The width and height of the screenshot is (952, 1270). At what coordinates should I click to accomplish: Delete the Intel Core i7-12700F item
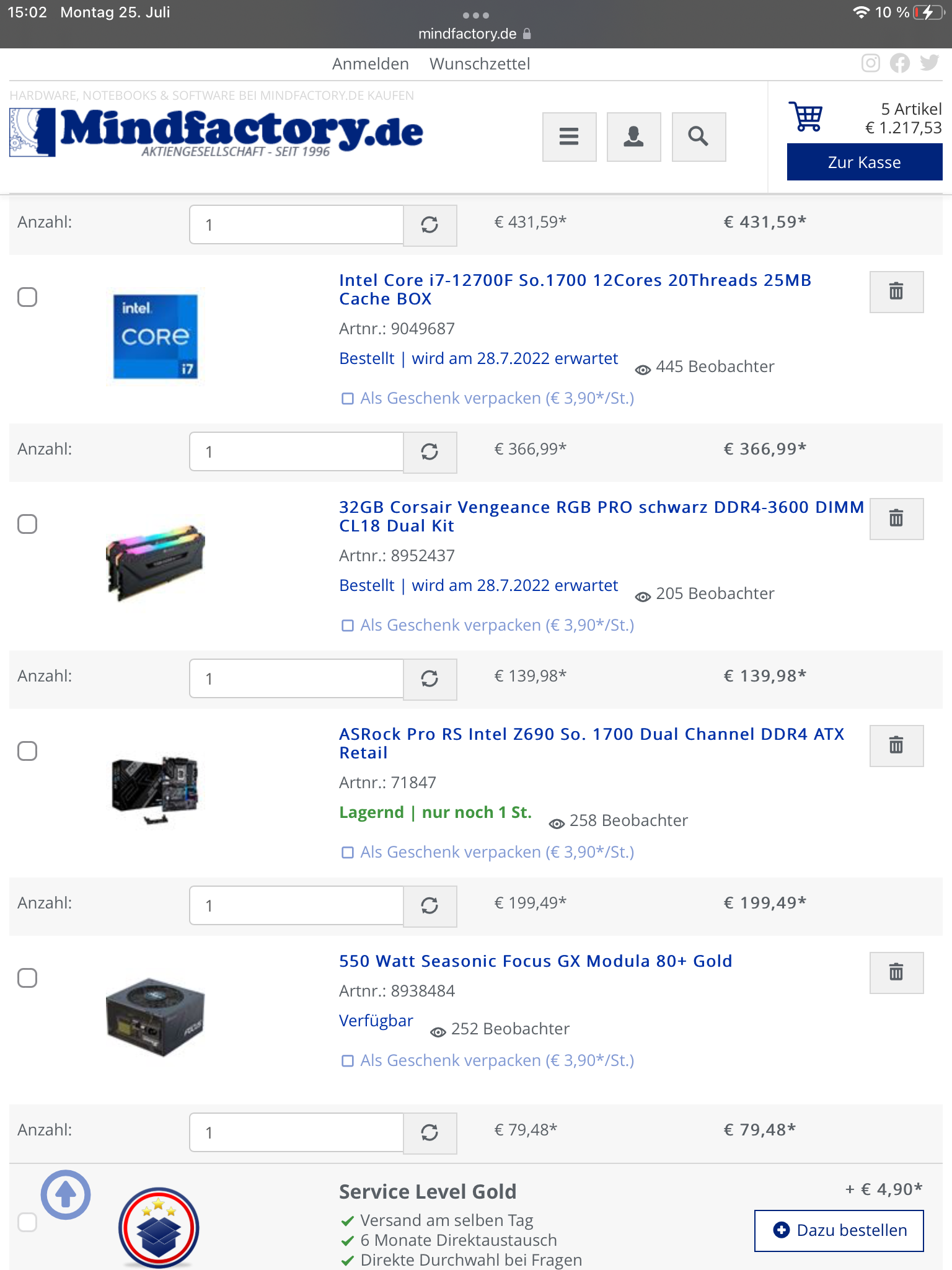pyautogui.click(x=896, y=291)
